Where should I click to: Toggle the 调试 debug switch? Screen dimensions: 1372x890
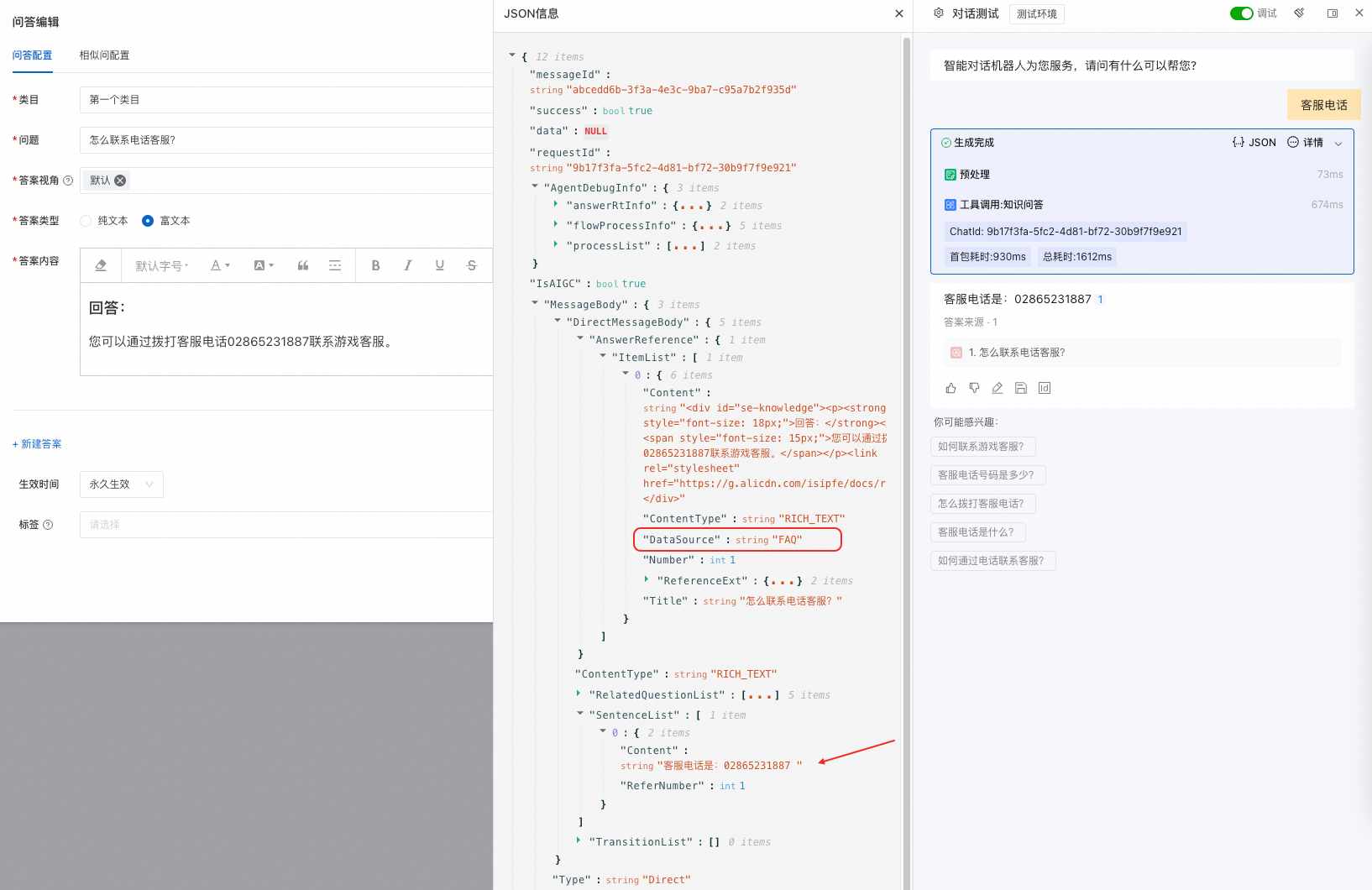[x=1241, y=13]
